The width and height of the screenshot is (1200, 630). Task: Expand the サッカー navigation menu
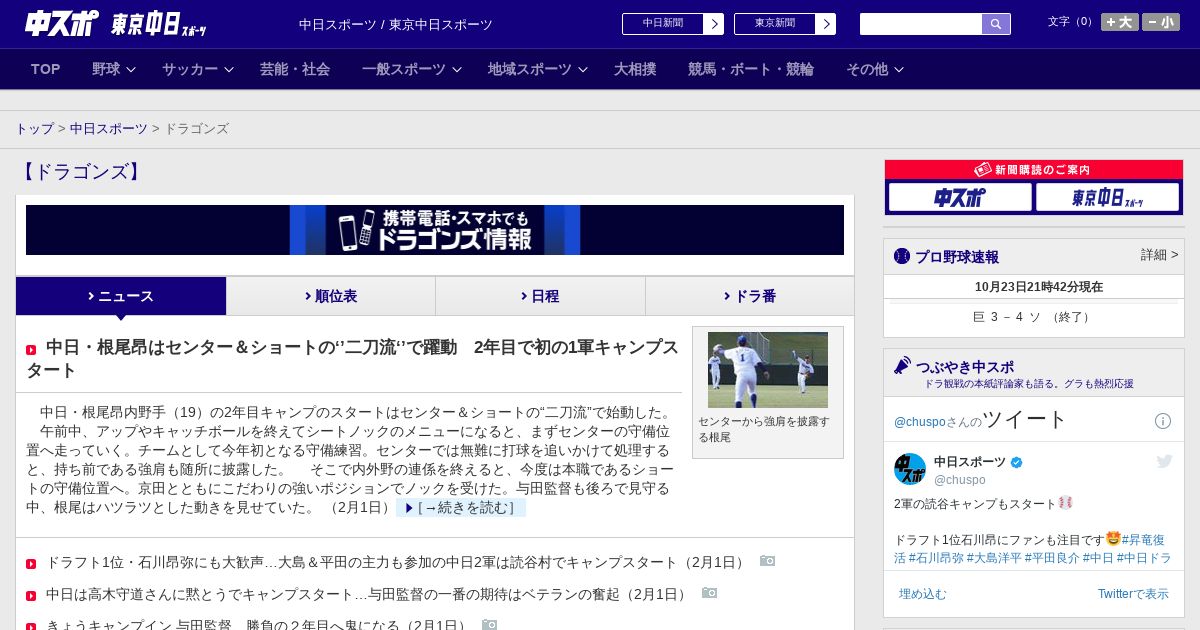pyautogui.click(x=197, y=69)
